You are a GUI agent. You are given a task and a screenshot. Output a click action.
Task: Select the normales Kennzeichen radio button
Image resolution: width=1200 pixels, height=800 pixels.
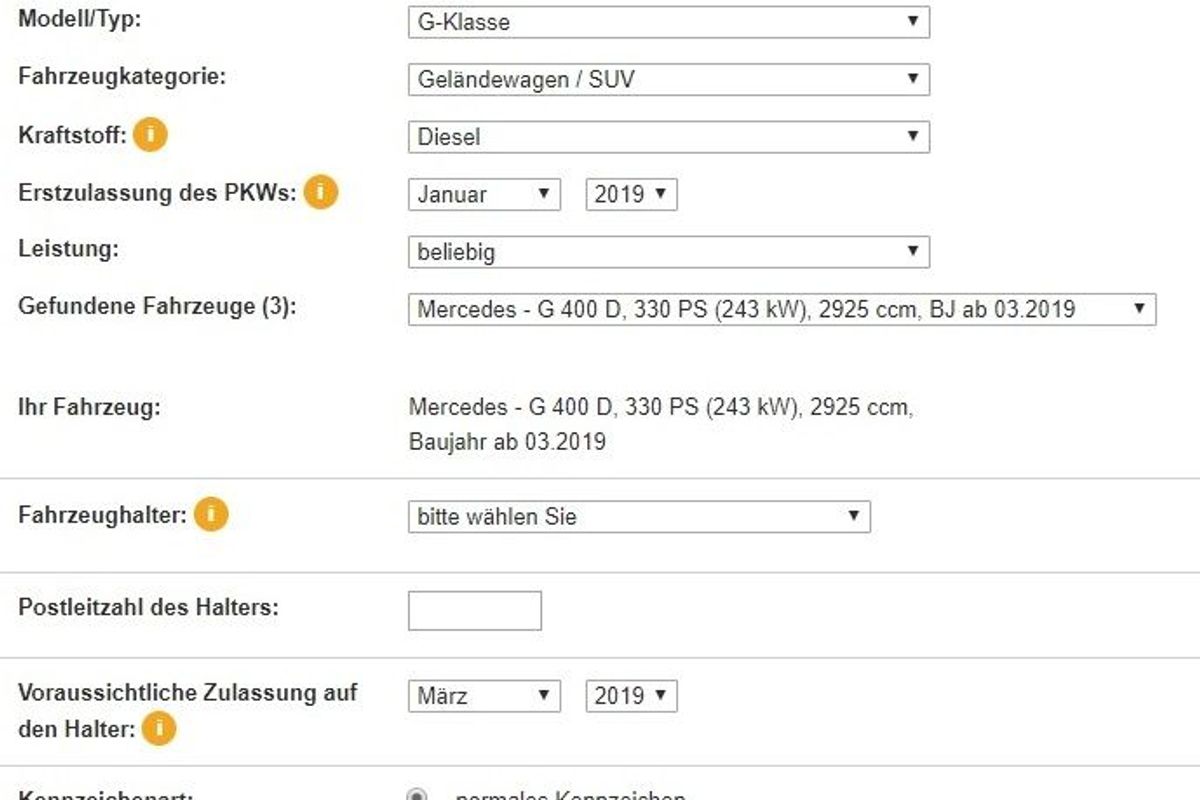417,796
